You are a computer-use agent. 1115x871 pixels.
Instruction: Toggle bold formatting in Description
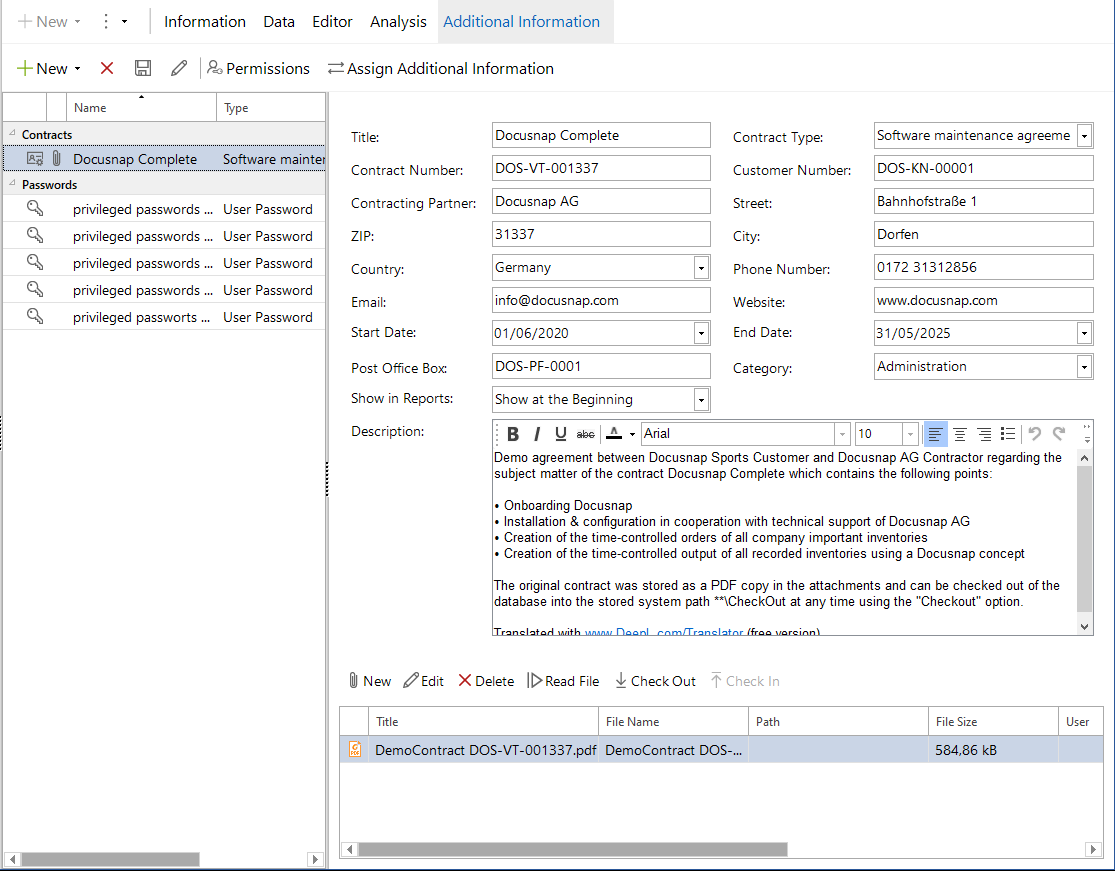coord(513,434)
